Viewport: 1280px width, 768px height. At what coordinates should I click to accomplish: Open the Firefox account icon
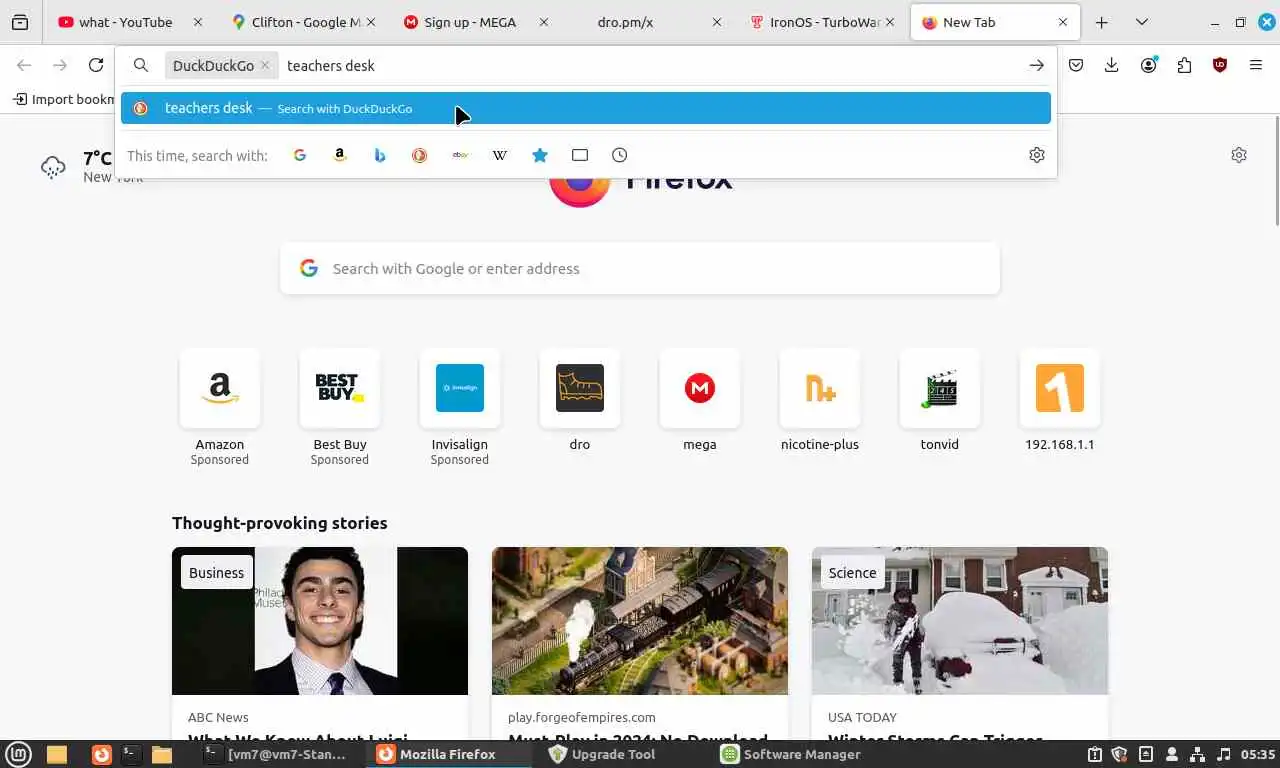1149,65
